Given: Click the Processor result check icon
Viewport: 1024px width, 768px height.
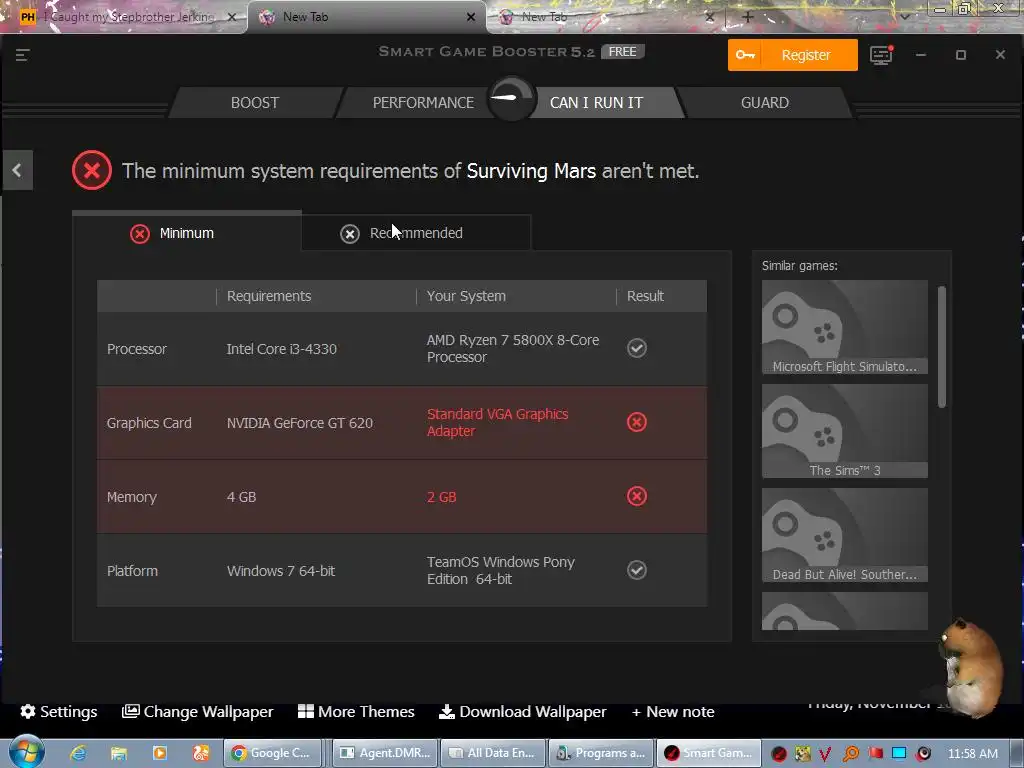Looking at the screenshot, I should pyautogui.click(x=637, y=348).
